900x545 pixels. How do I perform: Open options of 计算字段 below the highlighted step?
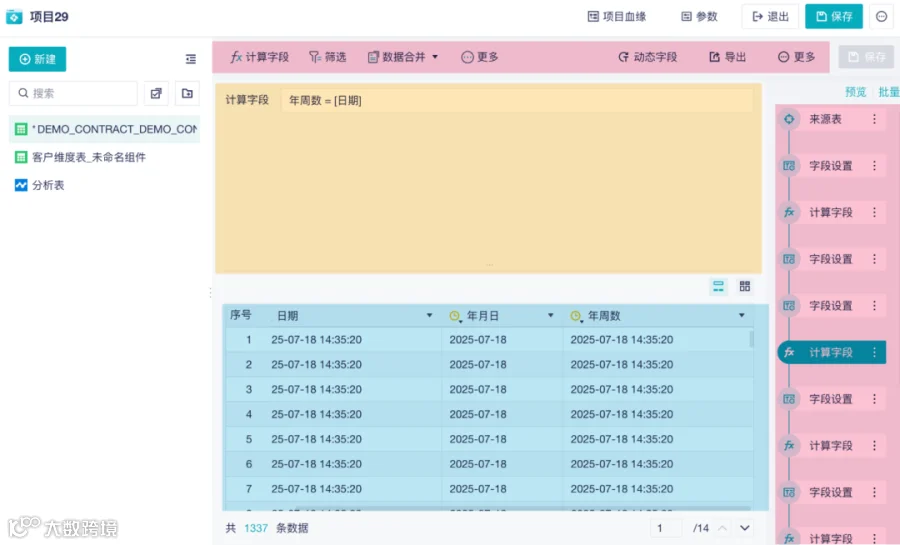[x=874, y=445]
